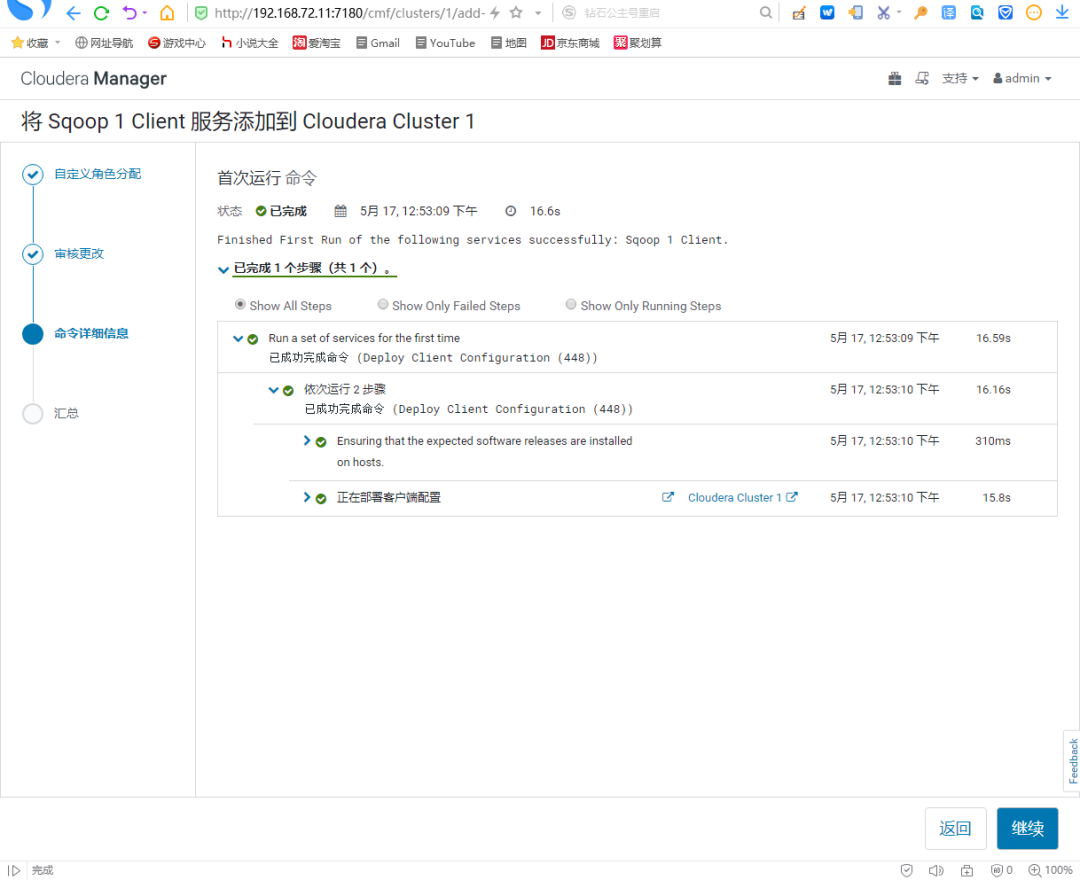Open the 京东商城 bookmark
Screen dimensions: 1080x880
(x=570, y=43)
